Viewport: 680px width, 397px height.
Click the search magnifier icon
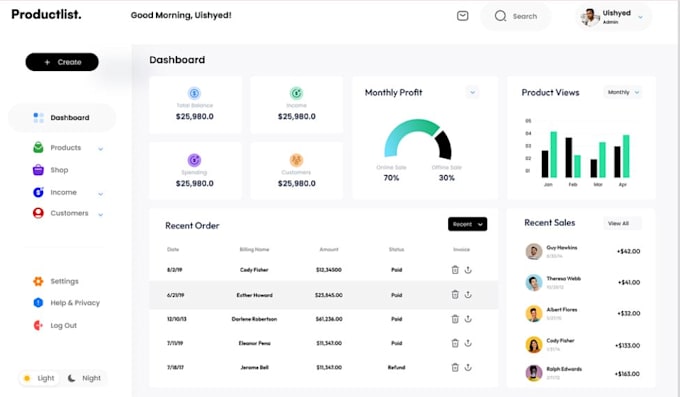500,16
